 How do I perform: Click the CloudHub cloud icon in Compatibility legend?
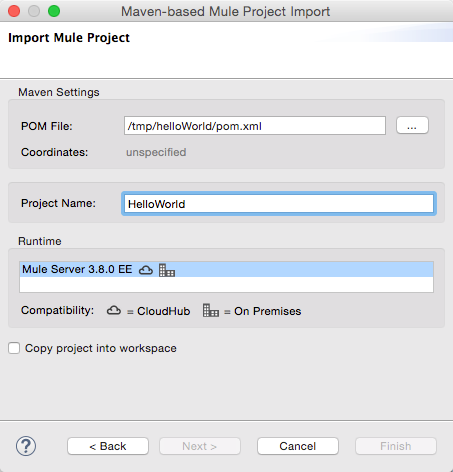[114, 311]
